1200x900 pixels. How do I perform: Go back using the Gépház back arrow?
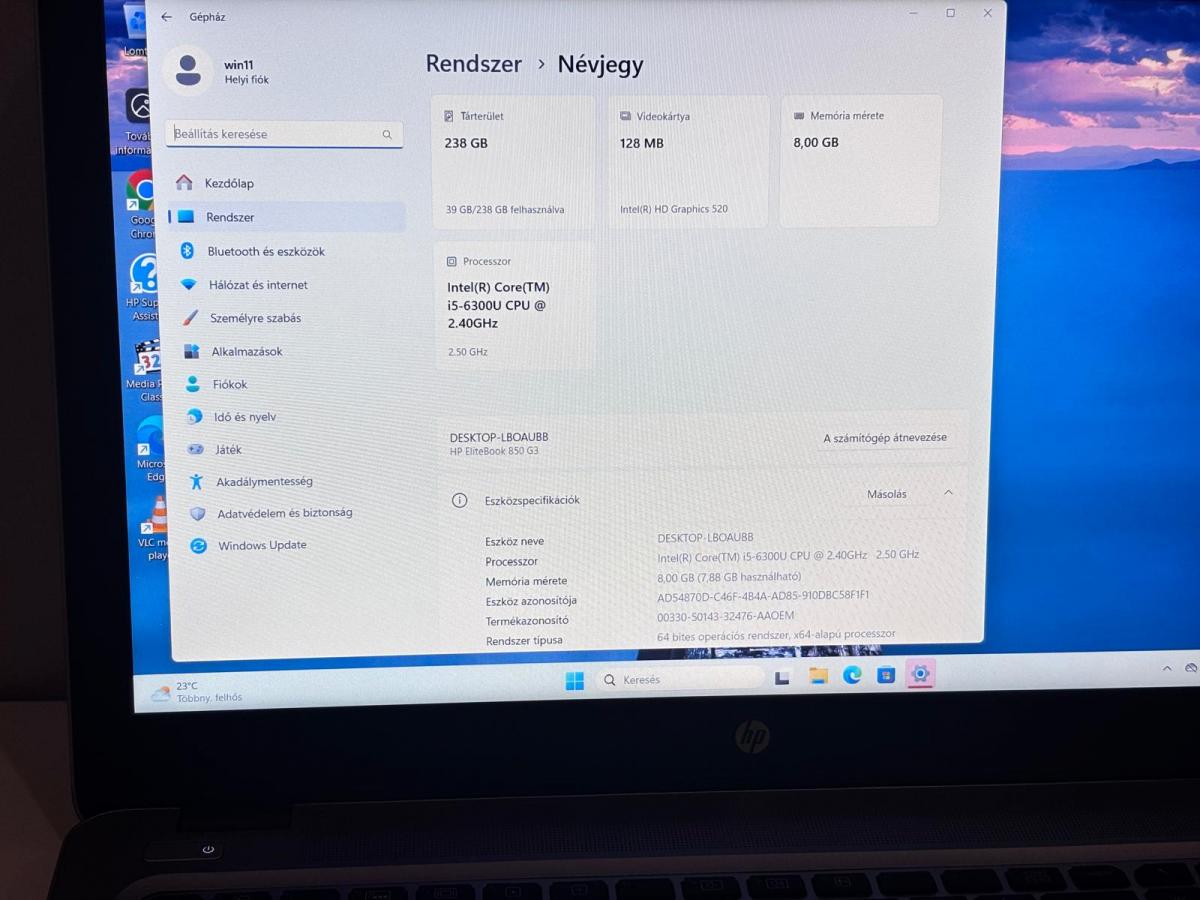pos(166,17)
